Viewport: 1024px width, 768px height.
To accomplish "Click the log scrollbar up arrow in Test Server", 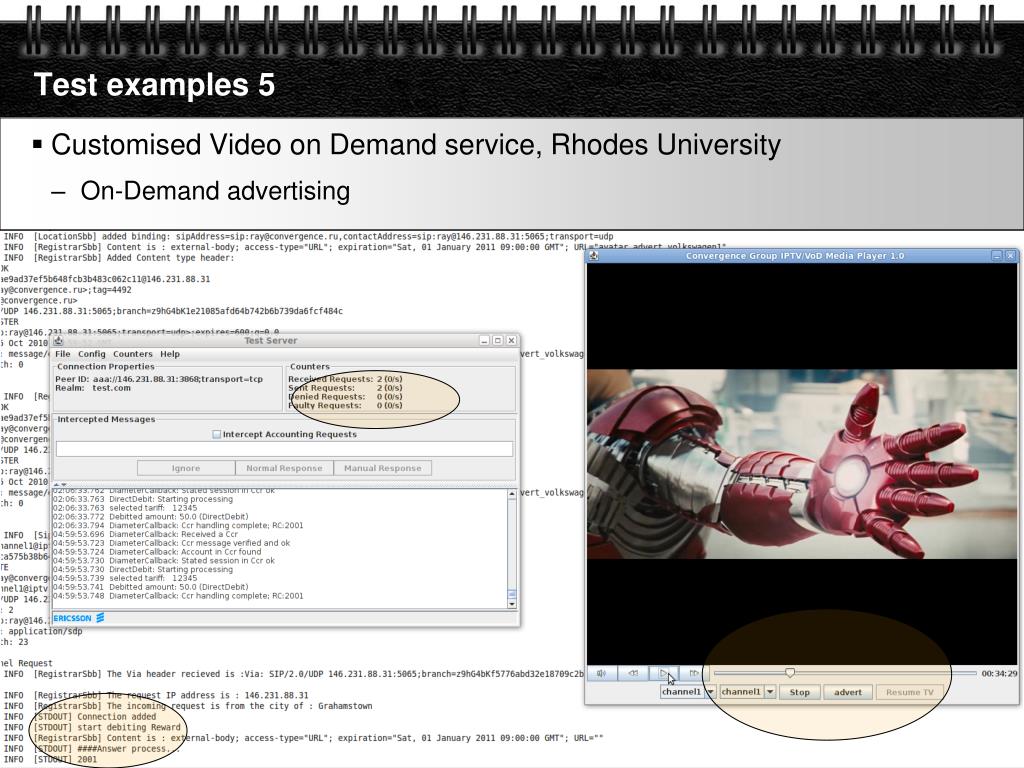I will point(511,494).
